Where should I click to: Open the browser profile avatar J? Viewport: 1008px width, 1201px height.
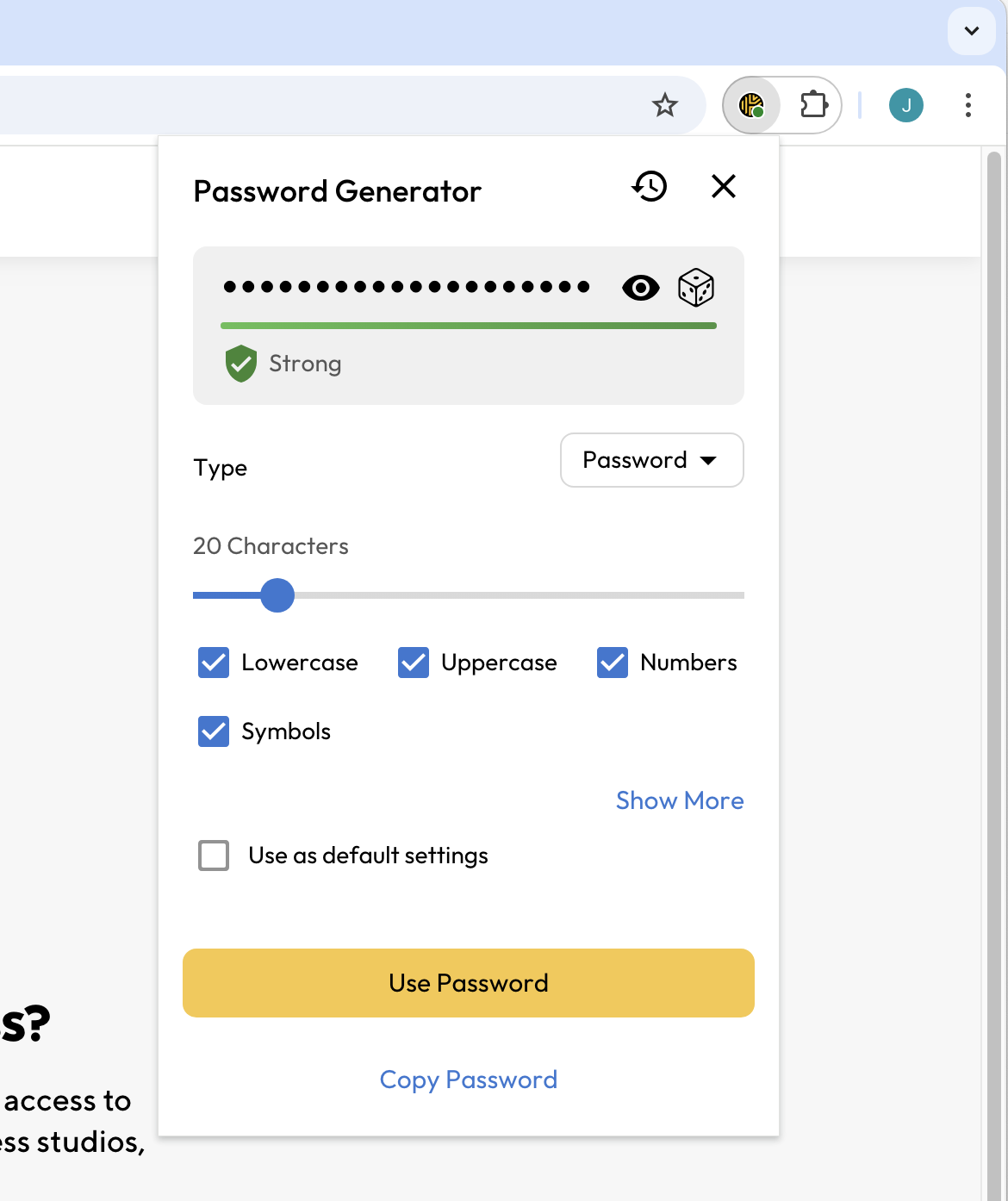[x=905, y=106]
